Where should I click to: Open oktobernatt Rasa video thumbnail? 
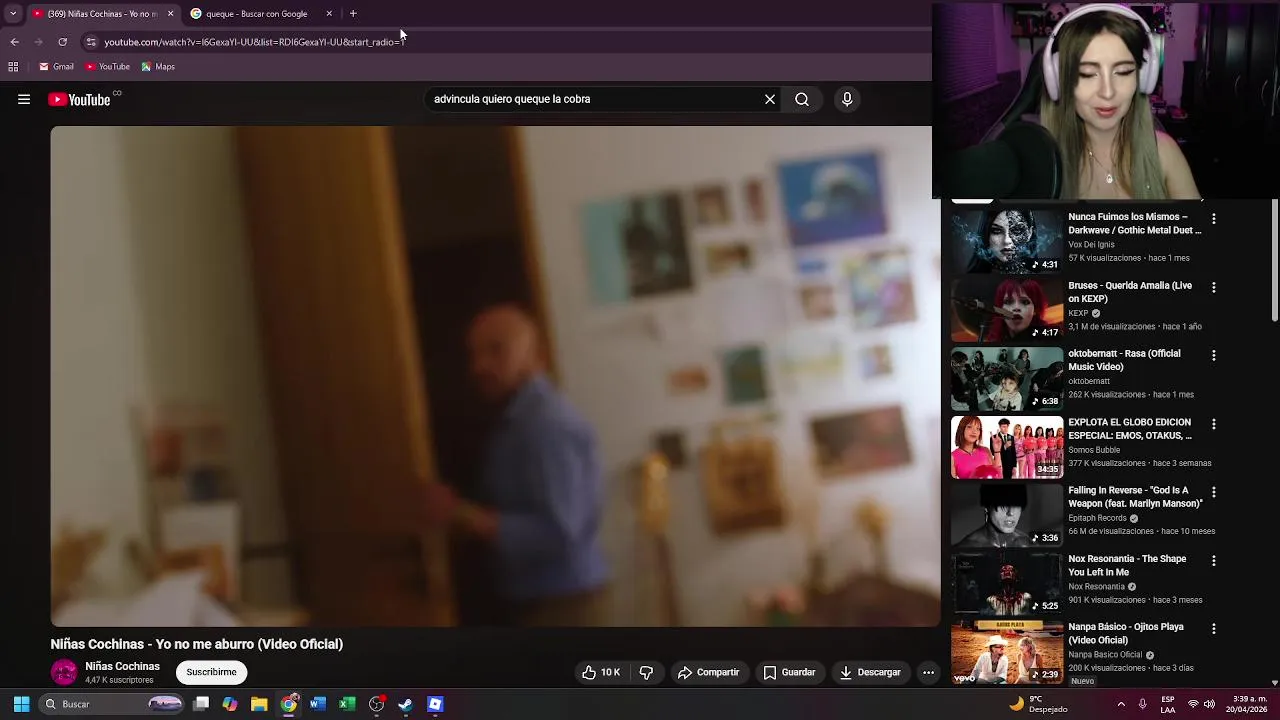1007,378
